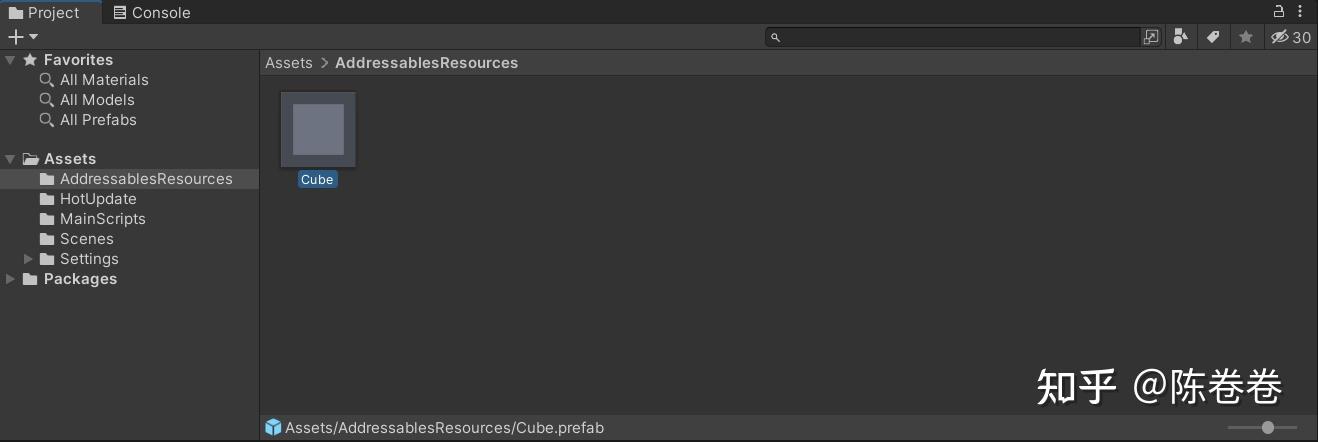Viewport: 1318px width, 442px height.
Task: Click inside the project search field
Action: point(960,37)
